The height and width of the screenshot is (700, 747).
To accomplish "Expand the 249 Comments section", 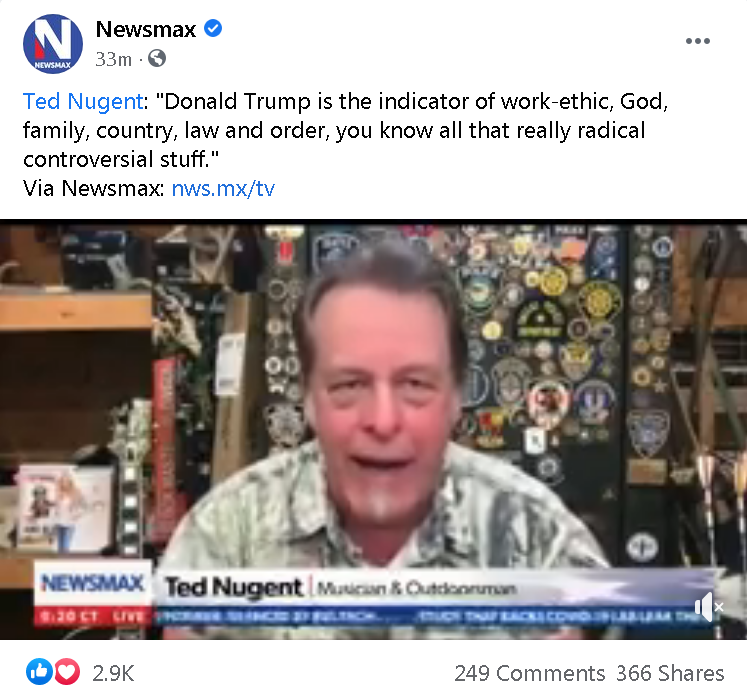I will point(529,673).
